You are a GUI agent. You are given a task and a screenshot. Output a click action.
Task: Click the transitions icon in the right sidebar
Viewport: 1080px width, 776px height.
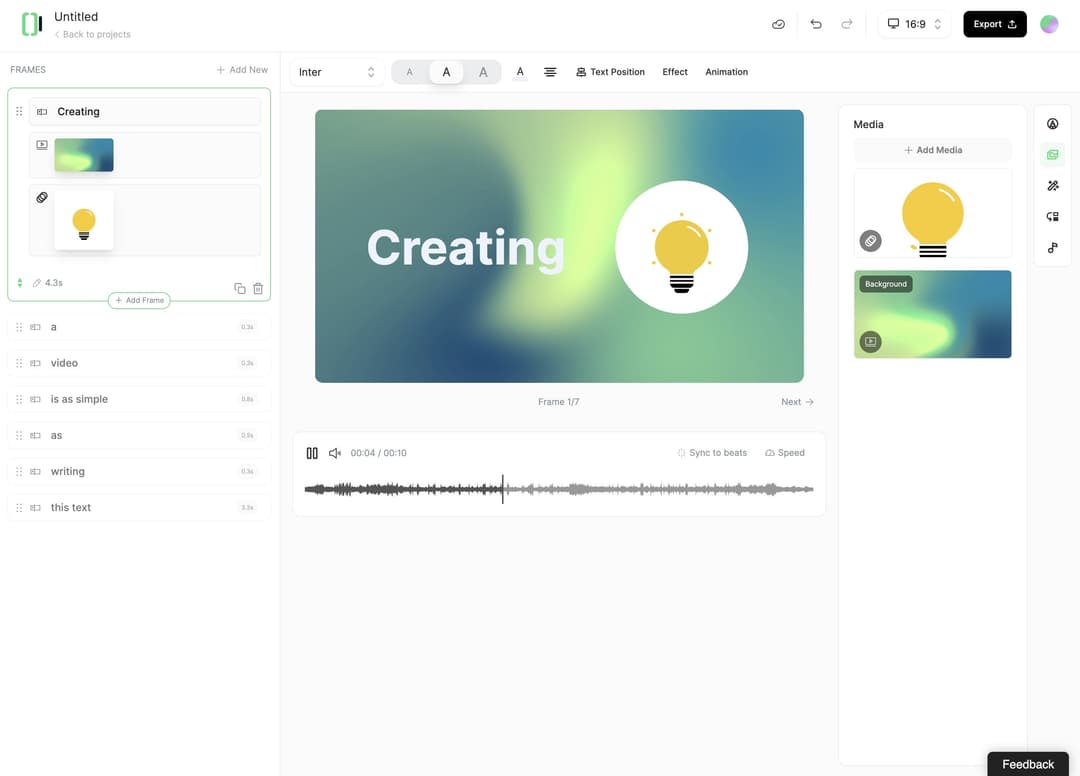(1052, 216)
